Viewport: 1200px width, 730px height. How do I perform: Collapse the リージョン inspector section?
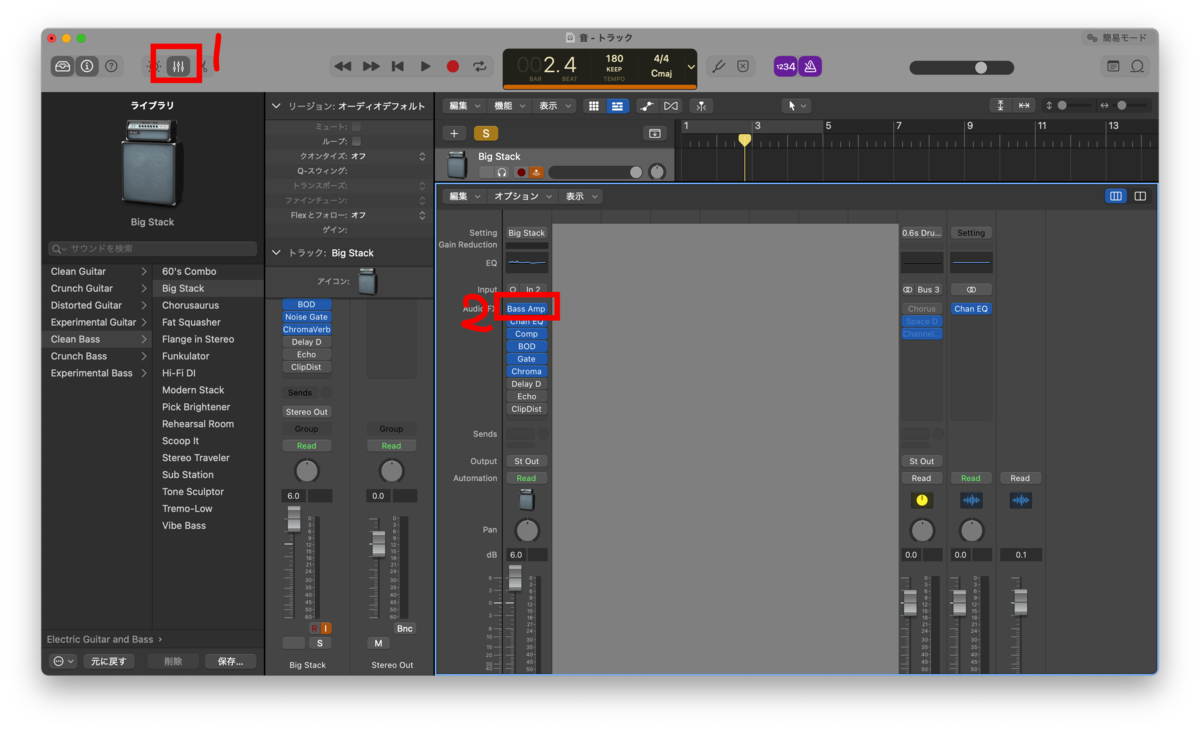click(x=277, y=106)
